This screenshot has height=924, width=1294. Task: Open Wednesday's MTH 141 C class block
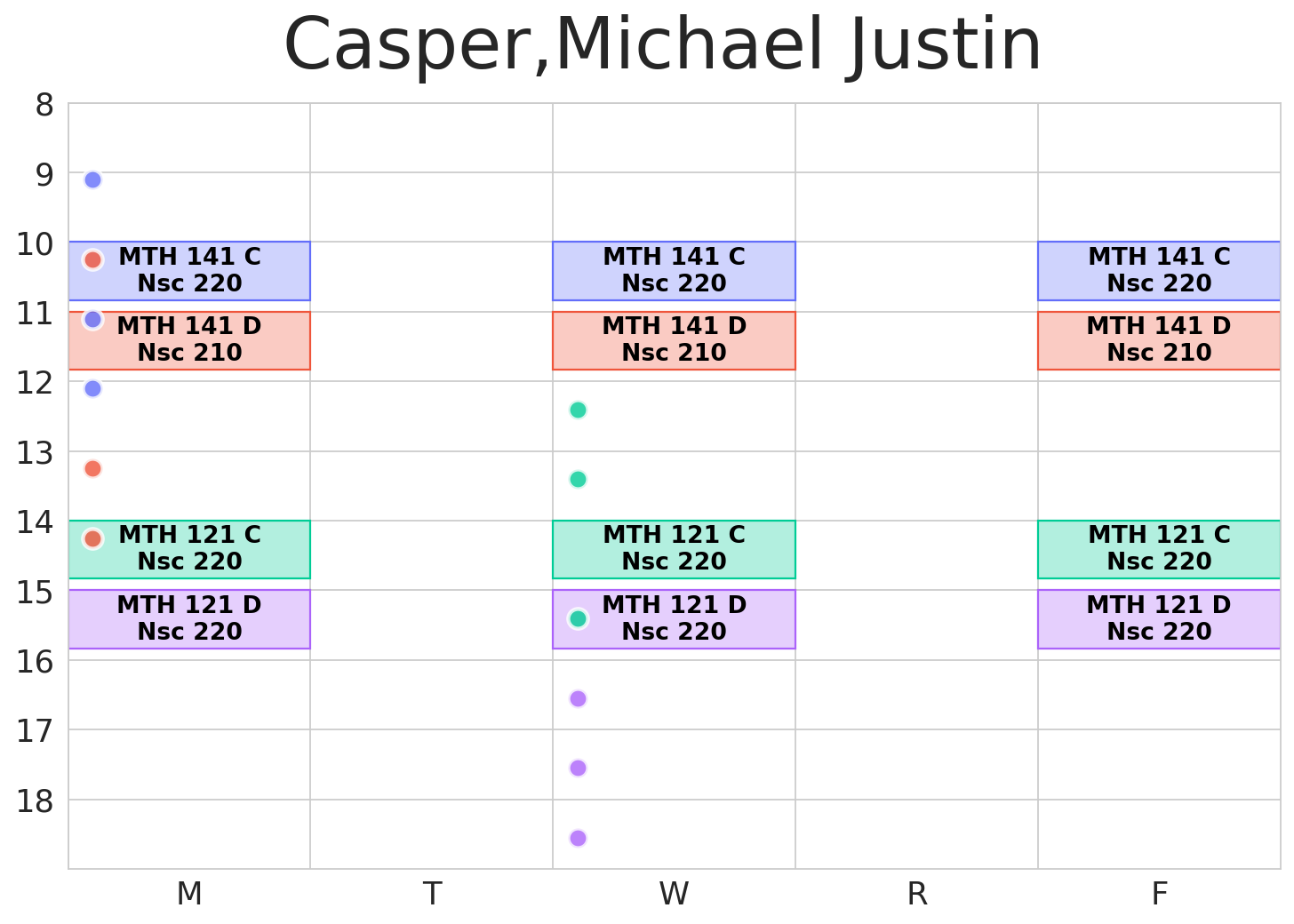[674, 270]
